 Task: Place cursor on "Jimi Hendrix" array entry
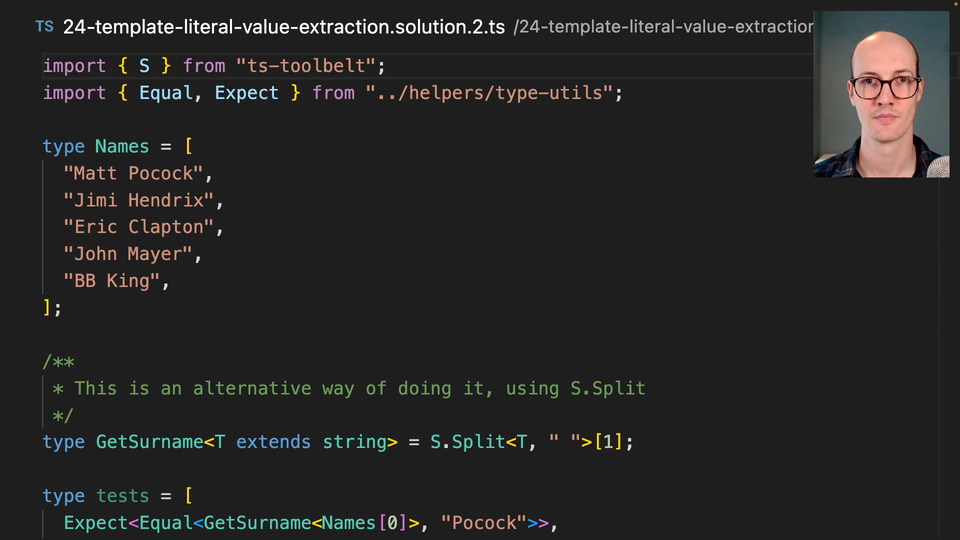138,201
